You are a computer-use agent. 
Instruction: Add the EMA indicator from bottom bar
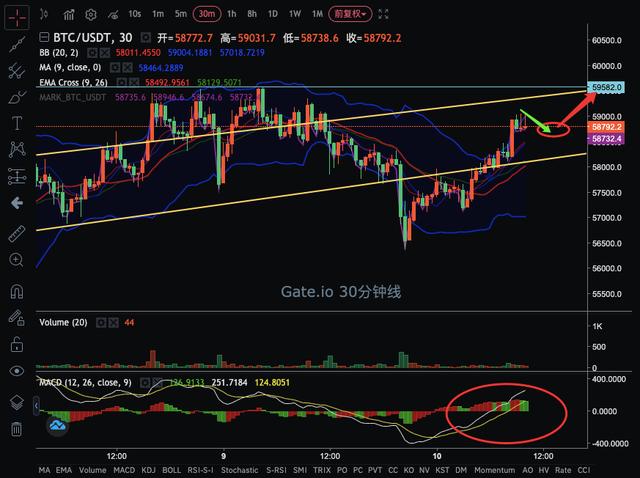point(64,470)
